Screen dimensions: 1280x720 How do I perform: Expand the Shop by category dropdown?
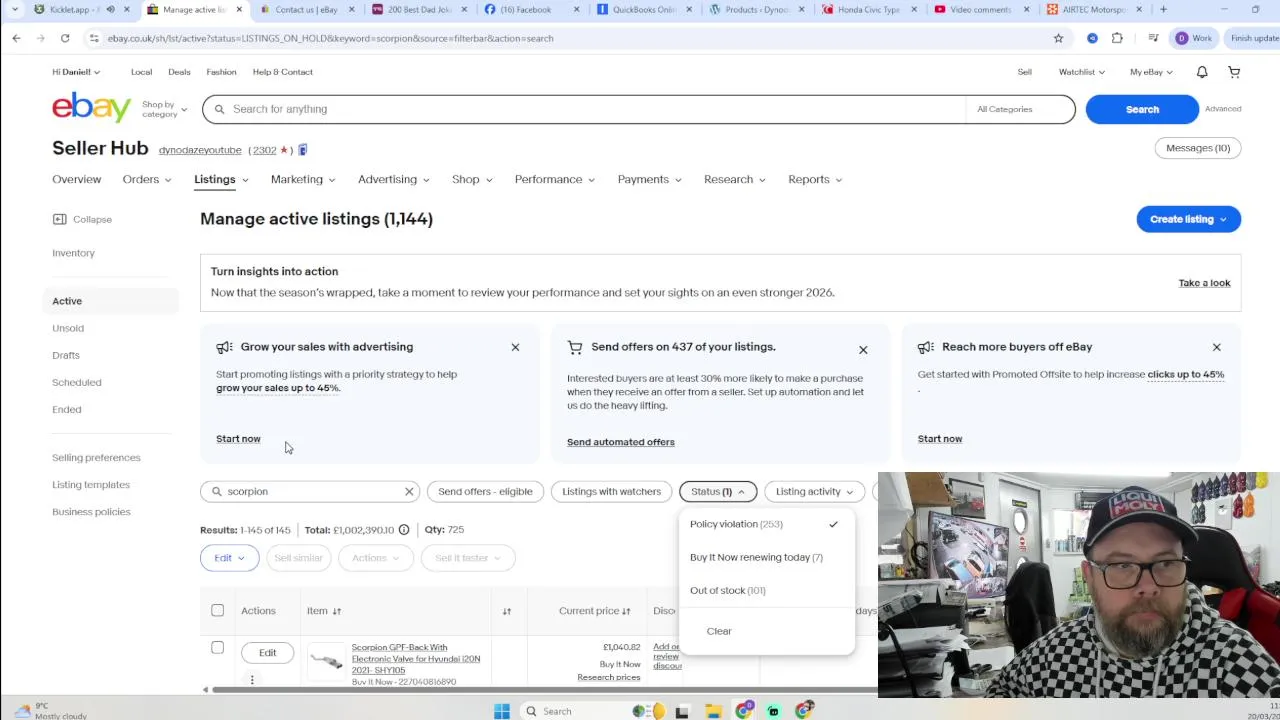164,109
